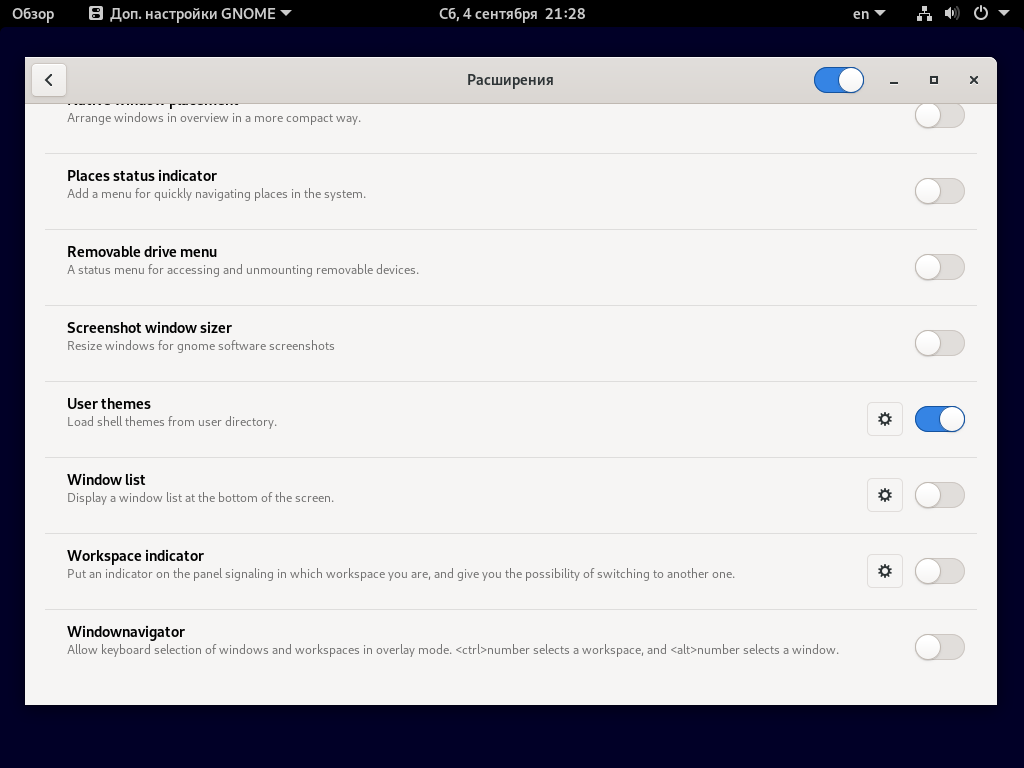Click the network status icon in top bar

coord(924,14)
